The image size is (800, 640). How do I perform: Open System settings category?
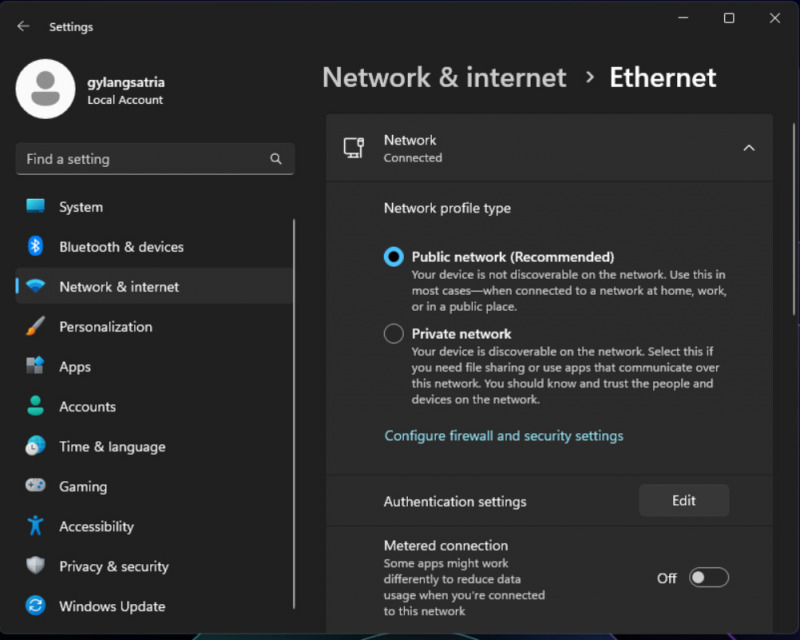[x=155, y=207]
